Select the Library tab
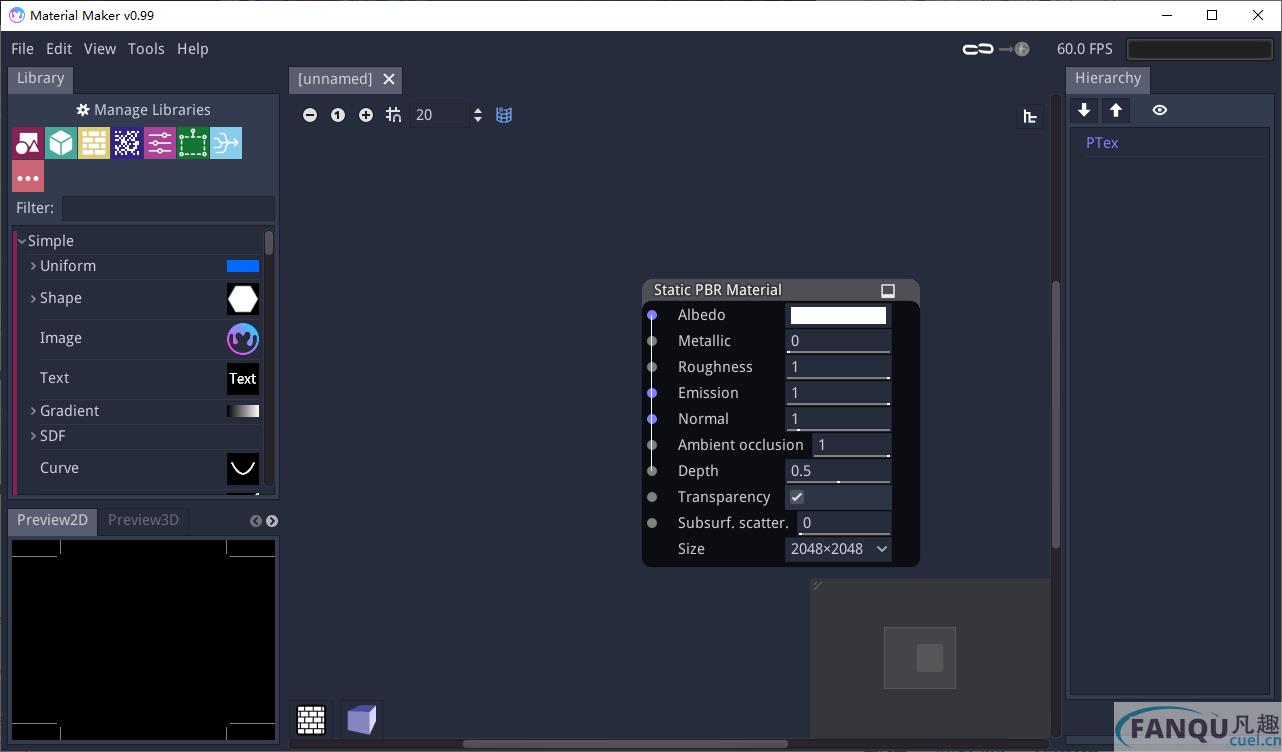 40,79
